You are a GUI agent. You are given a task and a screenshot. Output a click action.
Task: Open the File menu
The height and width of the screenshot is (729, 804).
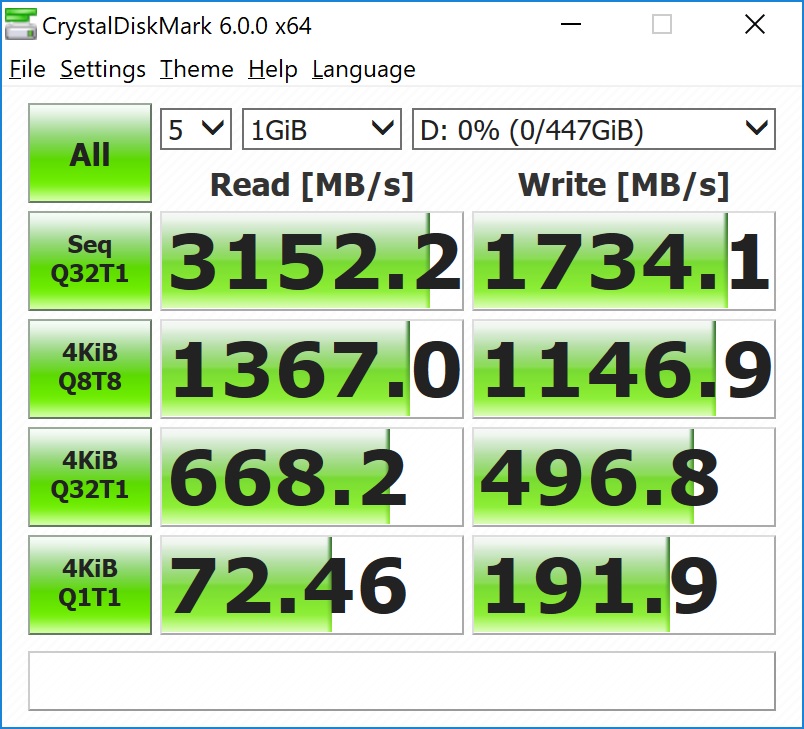tap(27, 69)
